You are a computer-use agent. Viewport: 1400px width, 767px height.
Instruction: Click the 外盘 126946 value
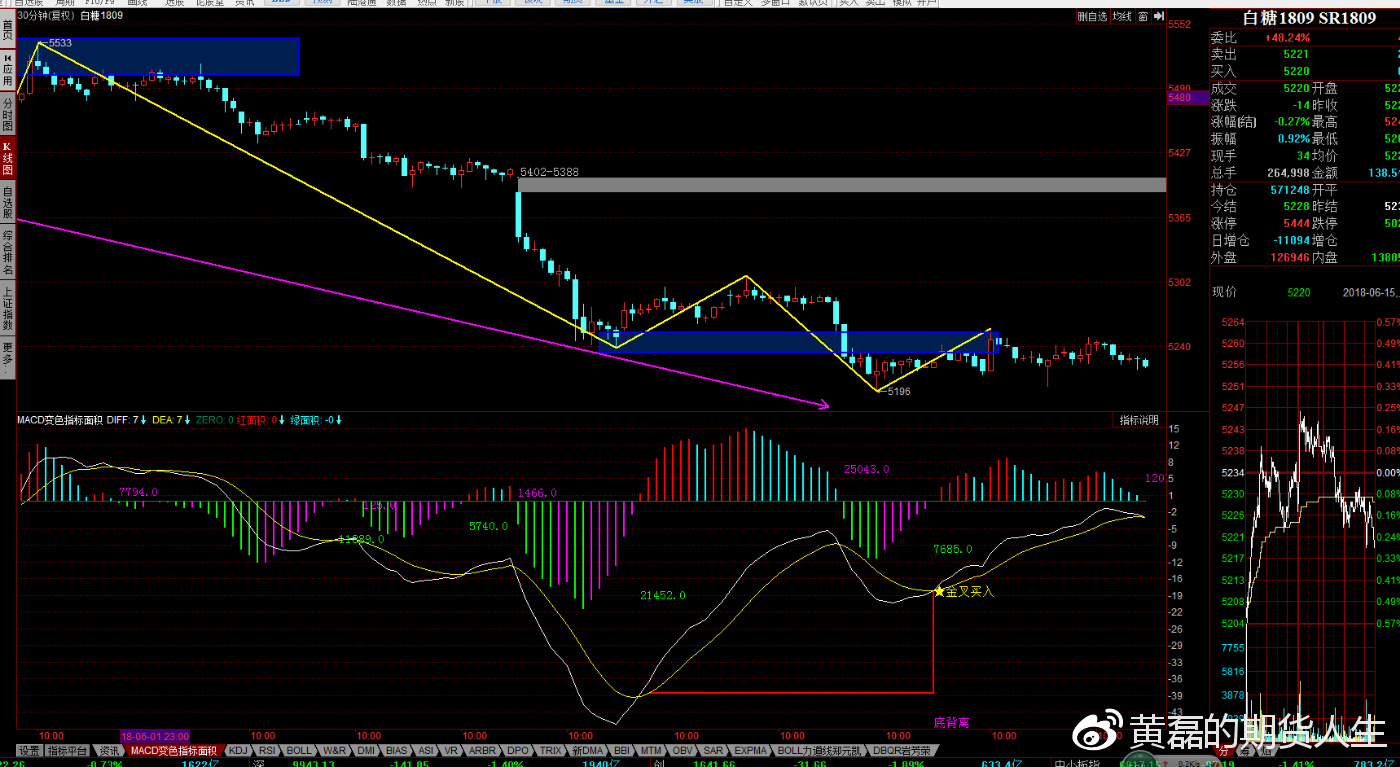tap(1290, 258)
